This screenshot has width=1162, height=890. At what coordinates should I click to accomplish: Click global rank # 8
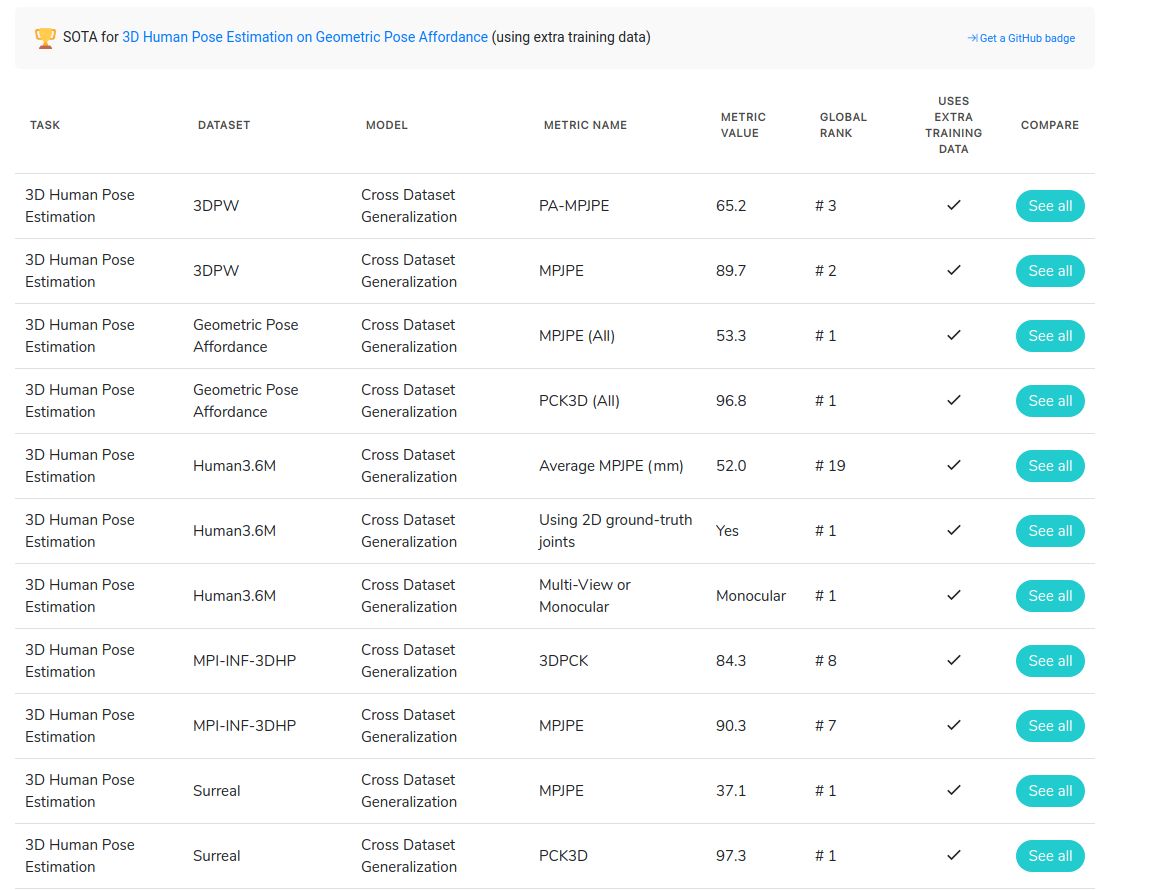[x=826, y=661]
